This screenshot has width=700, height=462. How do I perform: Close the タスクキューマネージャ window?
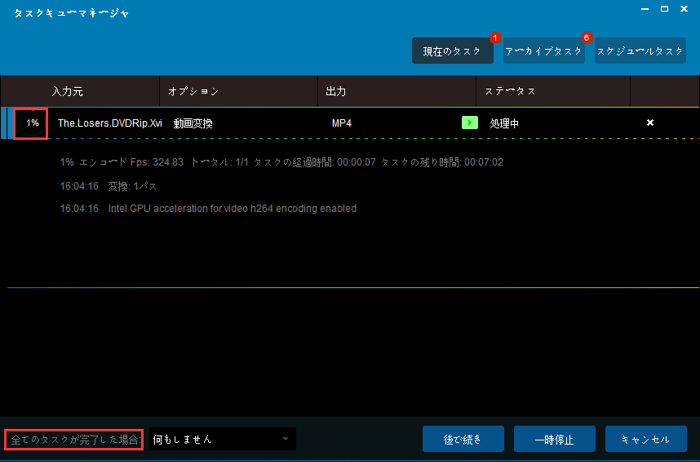684,9
